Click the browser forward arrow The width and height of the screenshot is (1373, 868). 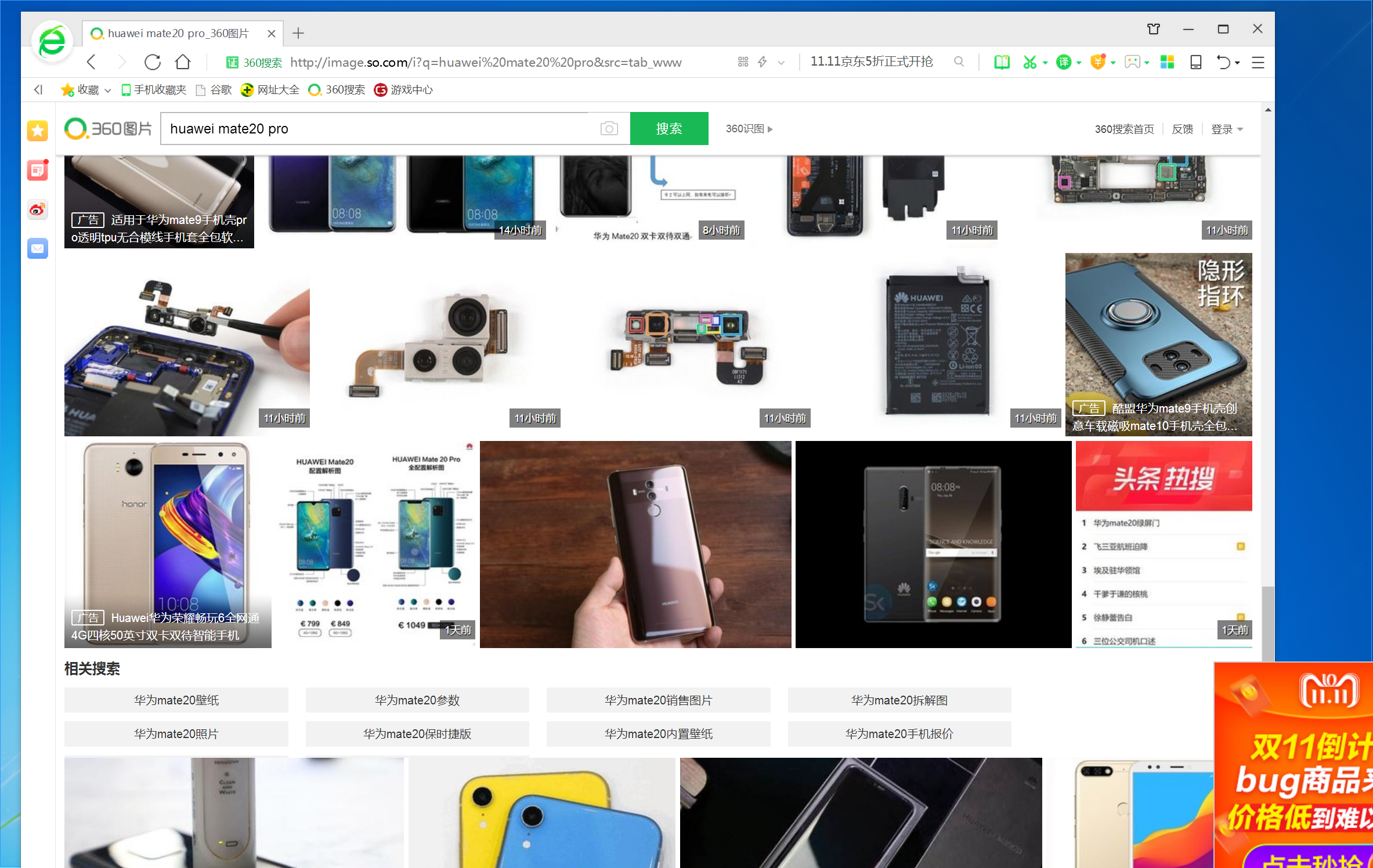tap(122, 62)
